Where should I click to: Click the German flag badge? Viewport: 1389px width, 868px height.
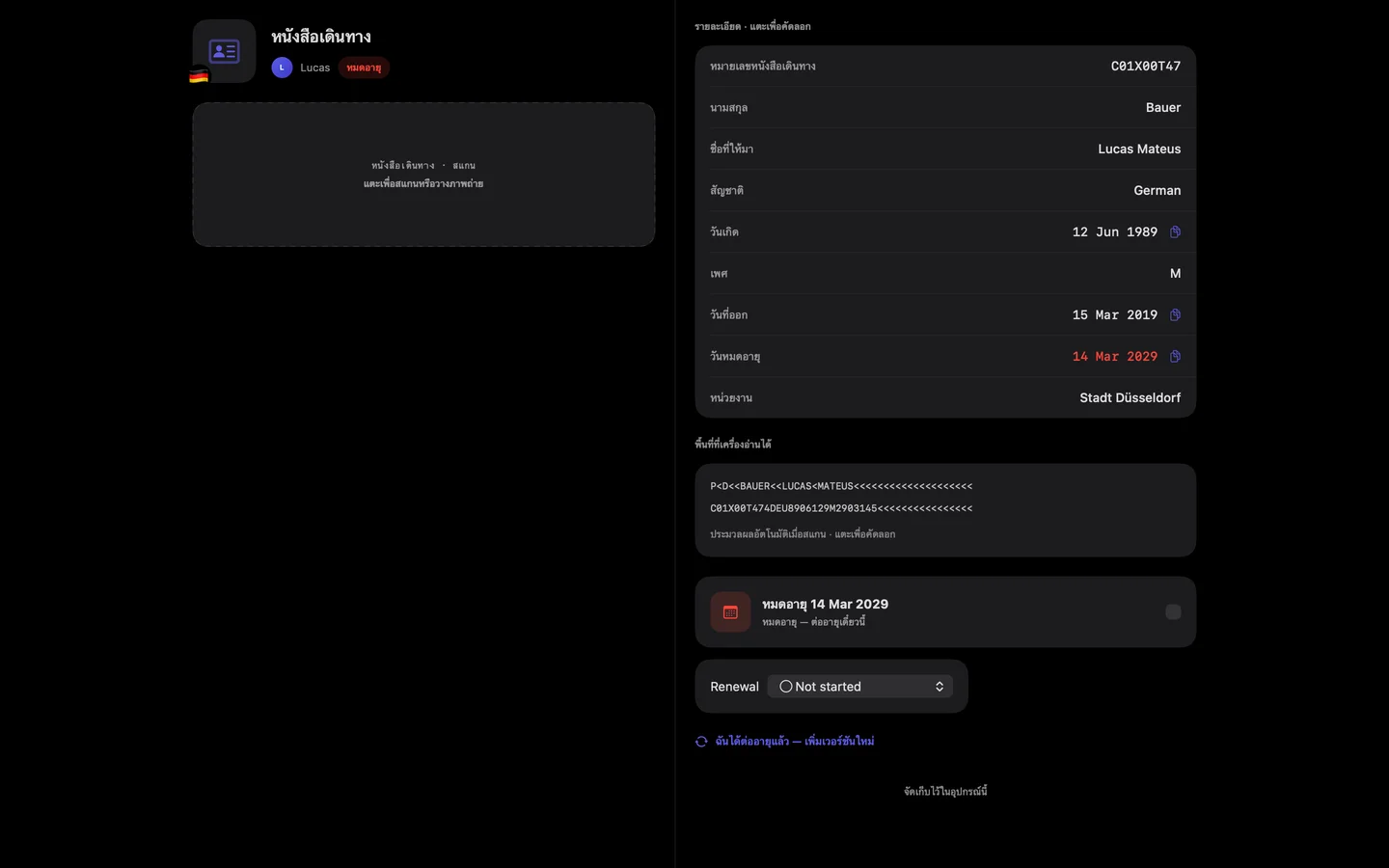(199, 75)
